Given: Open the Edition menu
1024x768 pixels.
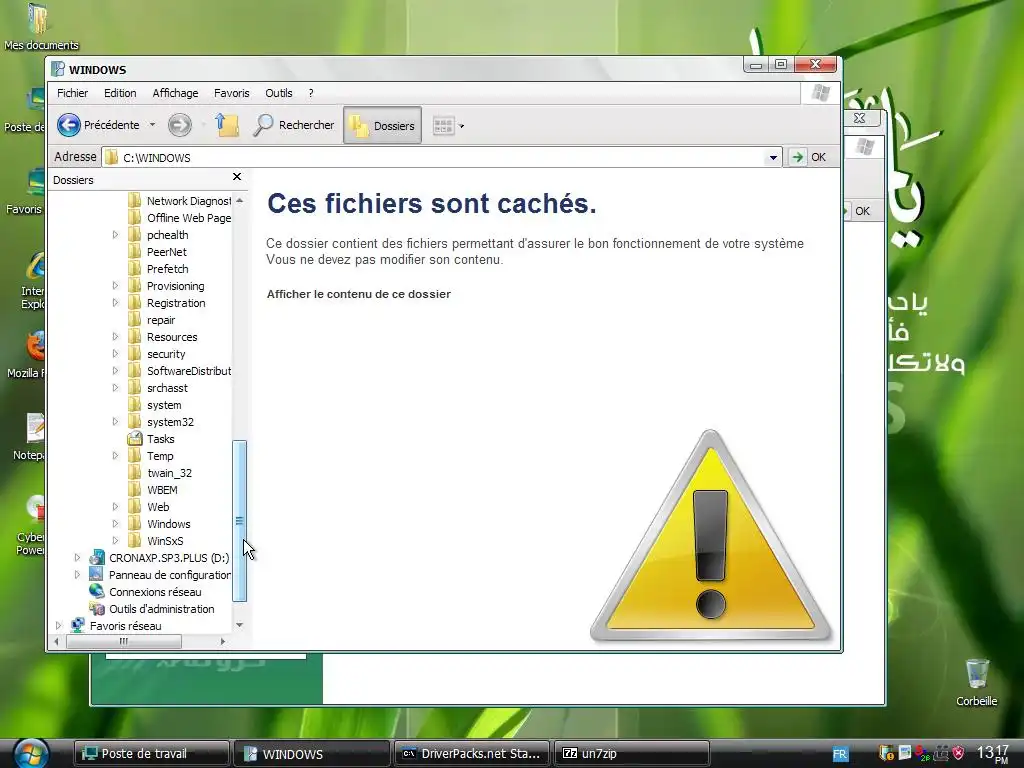Looking at the screenshot, I should [x=120, y=93].
